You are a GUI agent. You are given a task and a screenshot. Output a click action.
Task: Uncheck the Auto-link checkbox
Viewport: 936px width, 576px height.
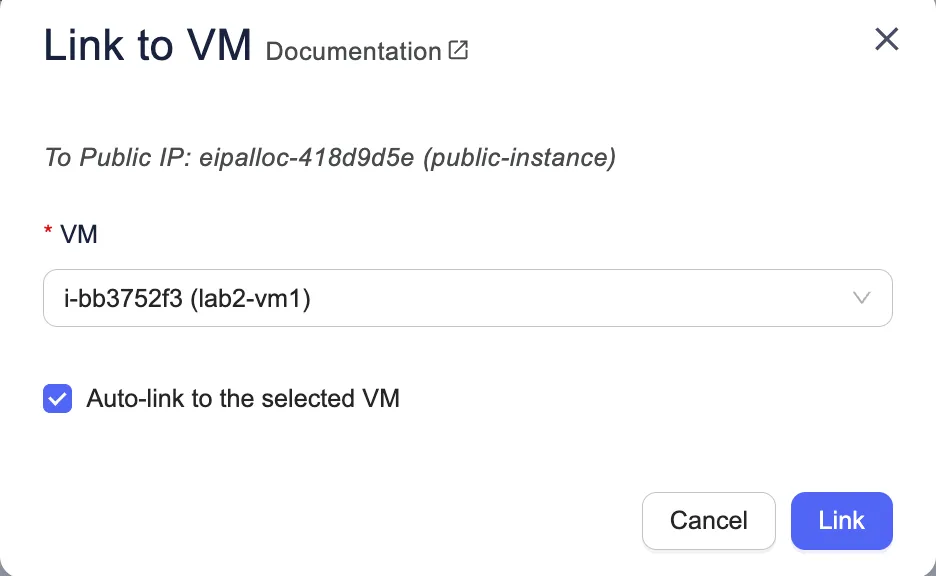[x=58, y=399]
